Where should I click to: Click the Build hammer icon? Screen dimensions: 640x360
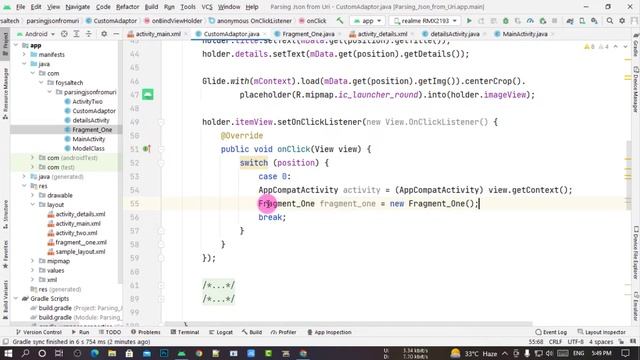click(340, 21)
